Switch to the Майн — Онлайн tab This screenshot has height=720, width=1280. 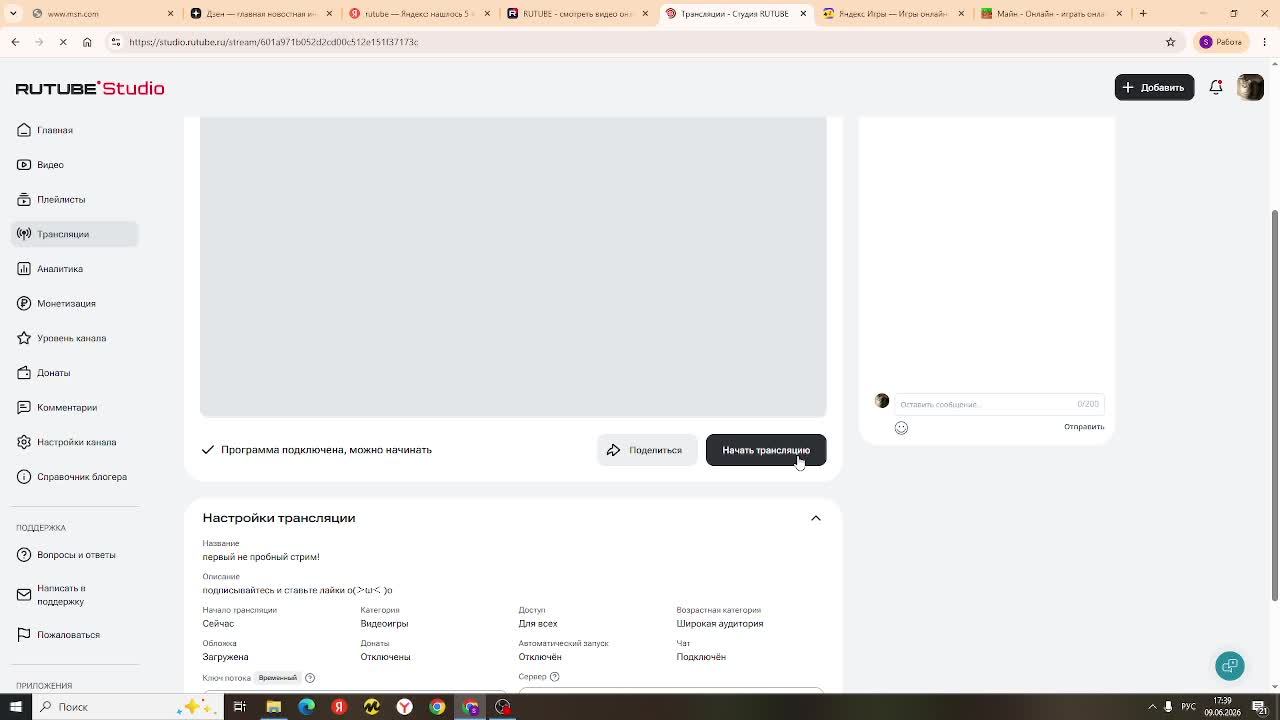click(x=1050, y=14)
